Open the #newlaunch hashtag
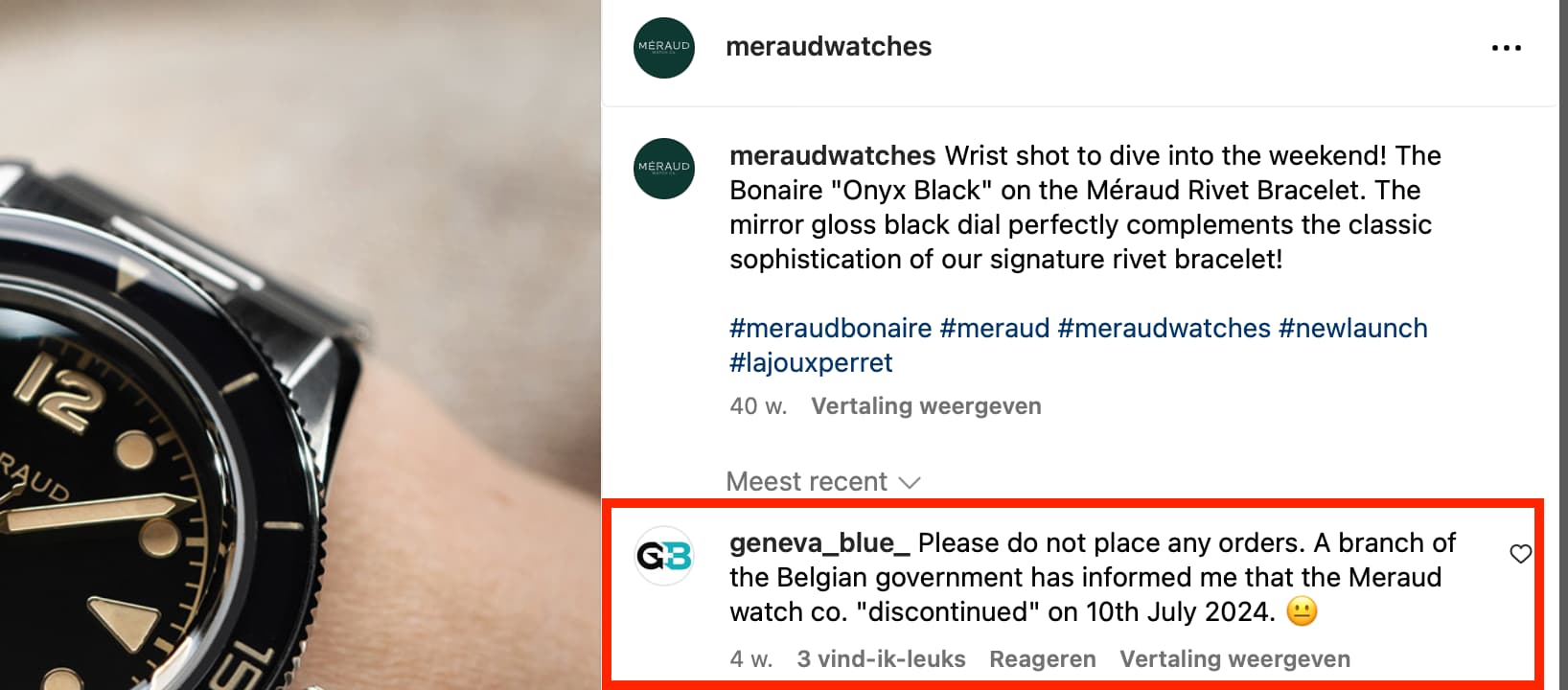This screenshot has width=1568, height=690. pos(1352,328)
